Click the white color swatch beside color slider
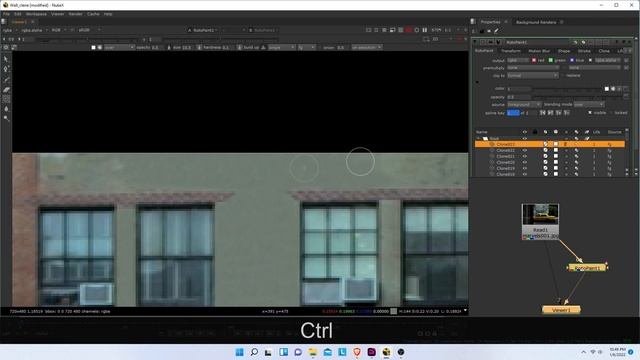The height and width of the screenshot is (360, 640). [607, 89]
